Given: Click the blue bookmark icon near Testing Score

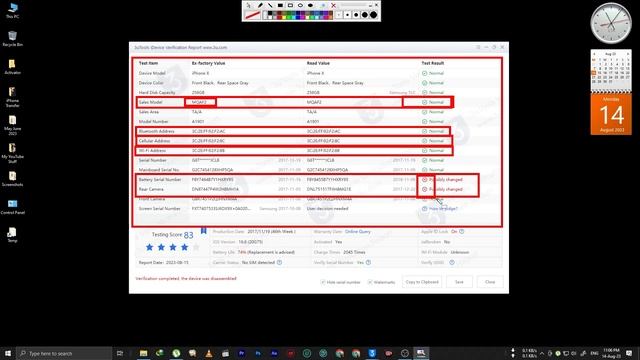Looking at the screenshot, I should click(203, 231).
